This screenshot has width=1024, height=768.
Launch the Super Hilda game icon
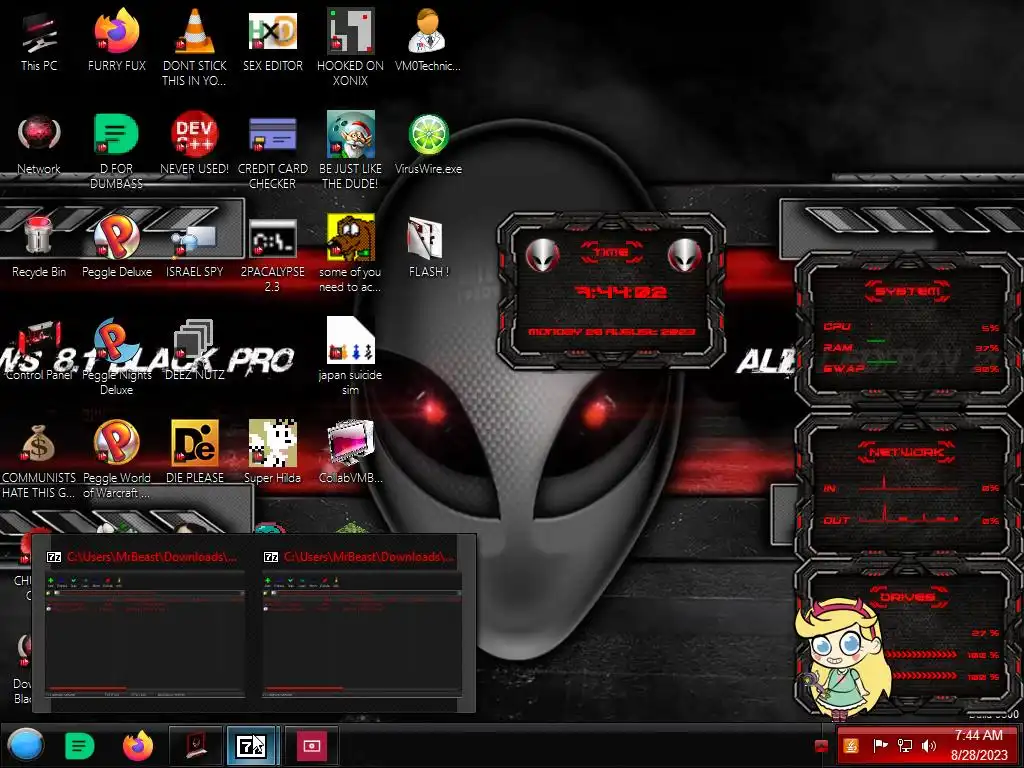click(272, 452)
